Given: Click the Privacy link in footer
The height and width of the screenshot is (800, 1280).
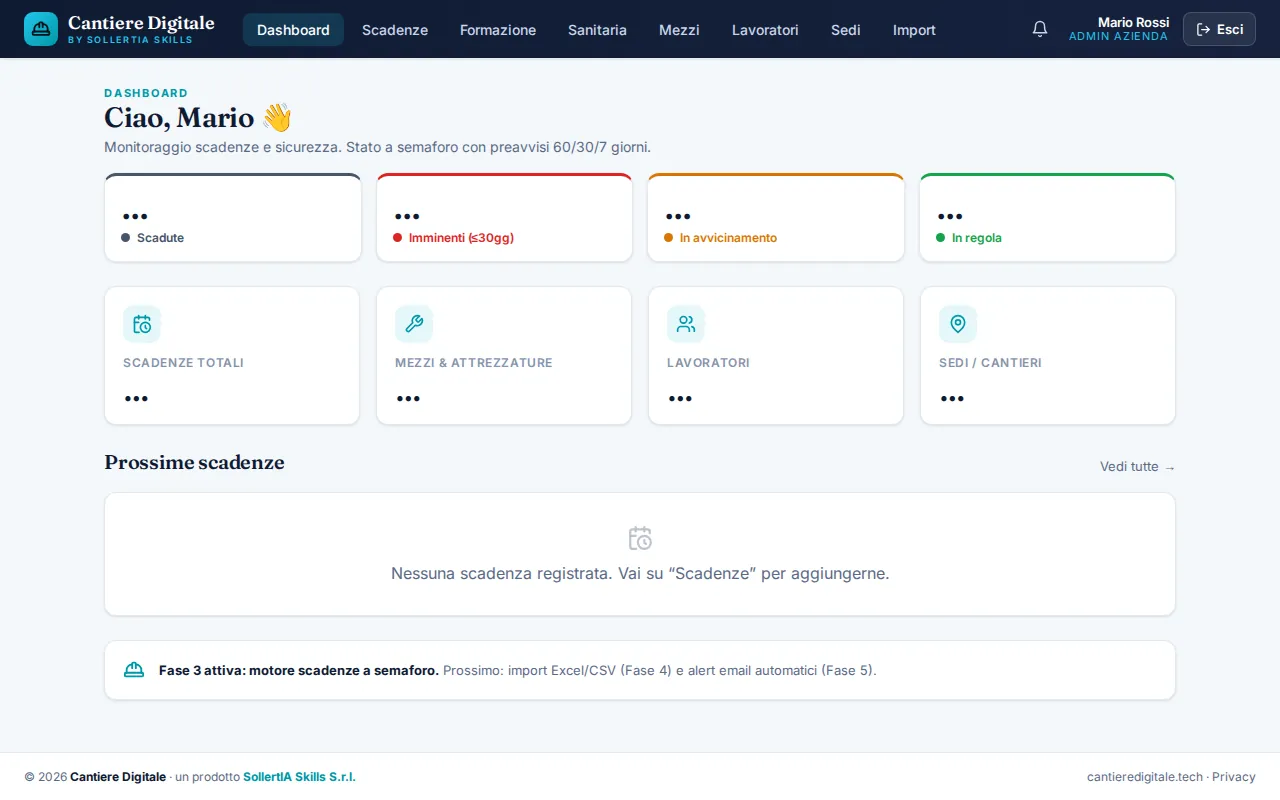Looking at the screenshot, I should coord(1234,777).
